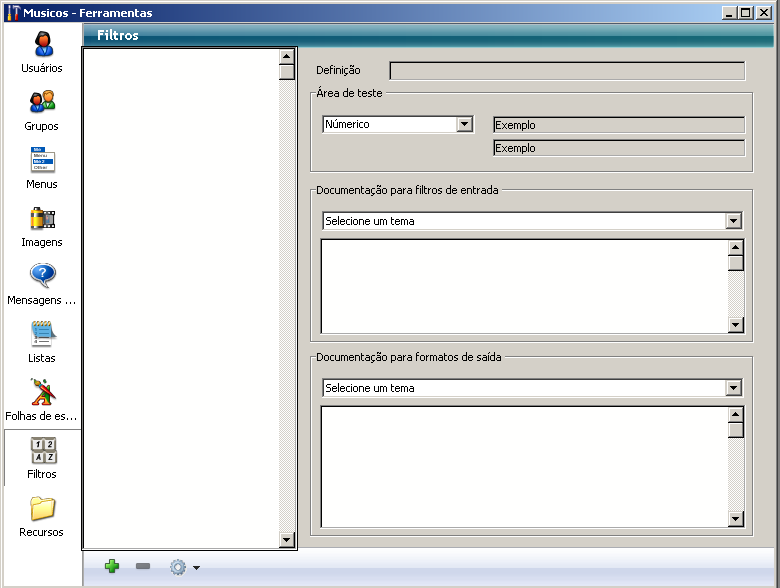Open output formats 'Selecione um tema' dropdown
Image resolution: width=780 pixels, height=588 pixels.
[733, 388]
